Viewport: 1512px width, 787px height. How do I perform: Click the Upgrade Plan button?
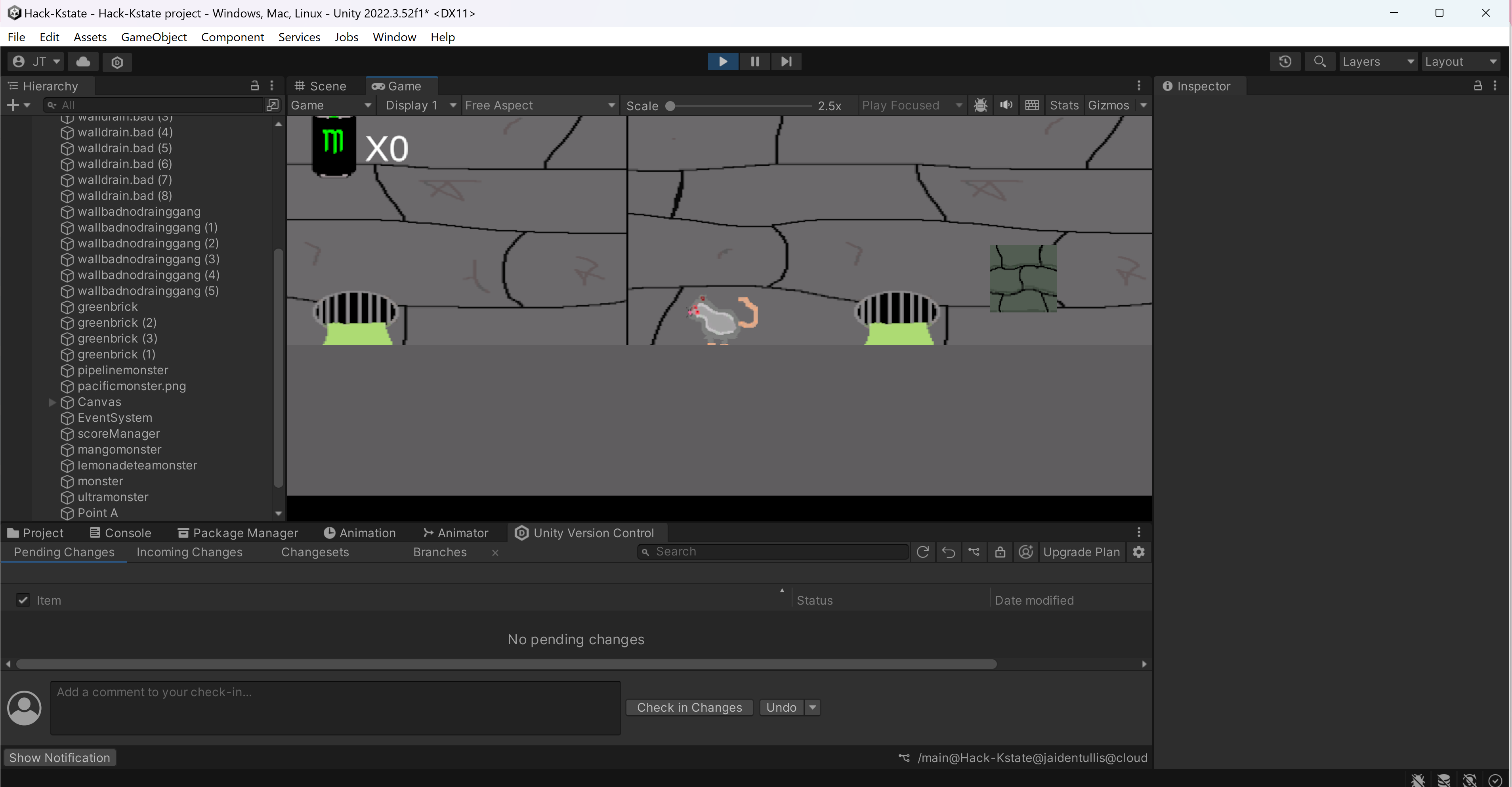click(x=1081, y=552)
